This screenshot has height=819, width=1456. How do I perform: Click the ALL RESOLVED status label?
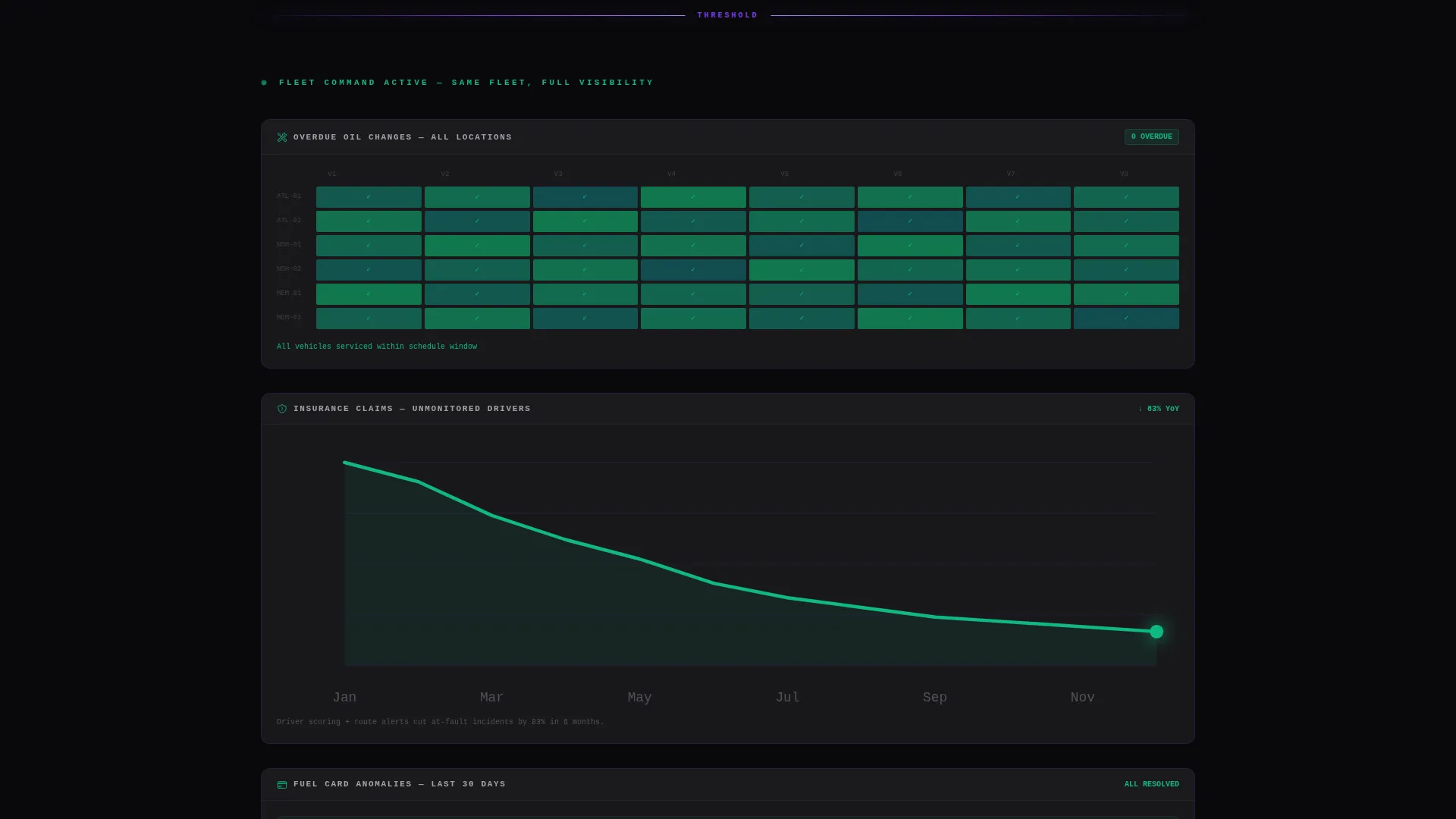pyautogui.click(x=1151, y=784)
